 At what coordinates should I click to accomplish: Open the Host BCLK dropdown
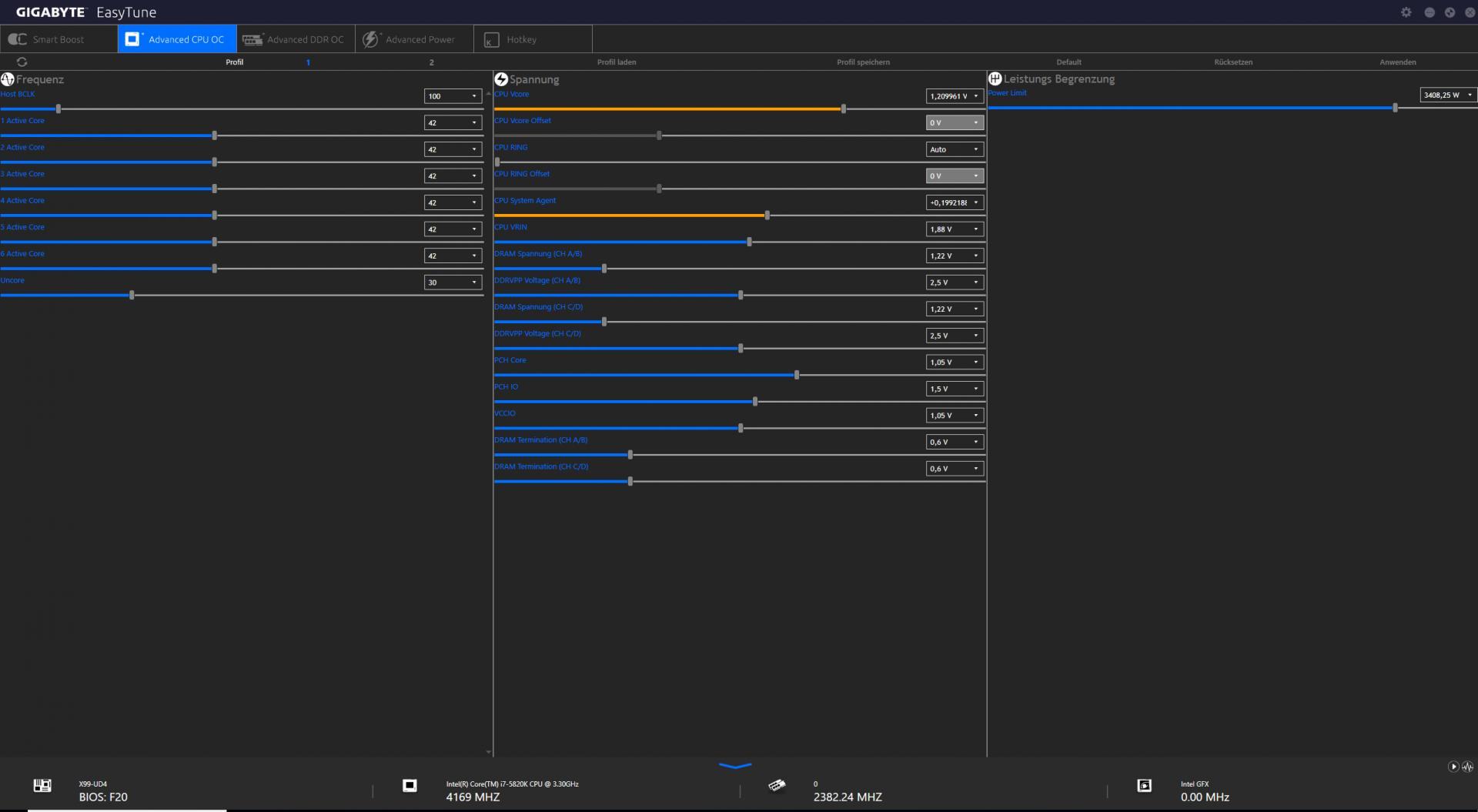click(x=453, y=96)
